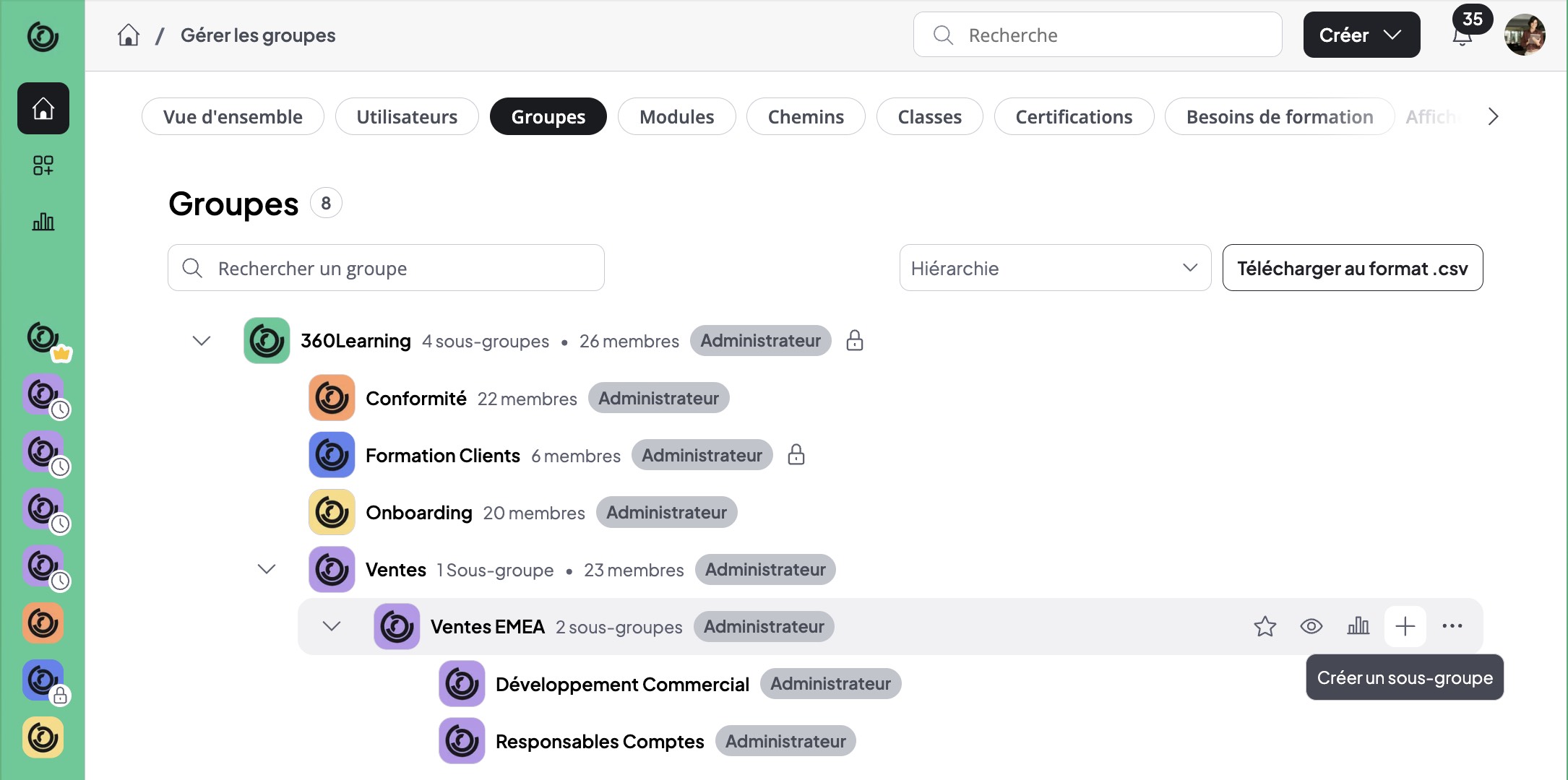Open the Certifications tab
Viewport: 1568px width, 780px height.
tap(1074, 116)
